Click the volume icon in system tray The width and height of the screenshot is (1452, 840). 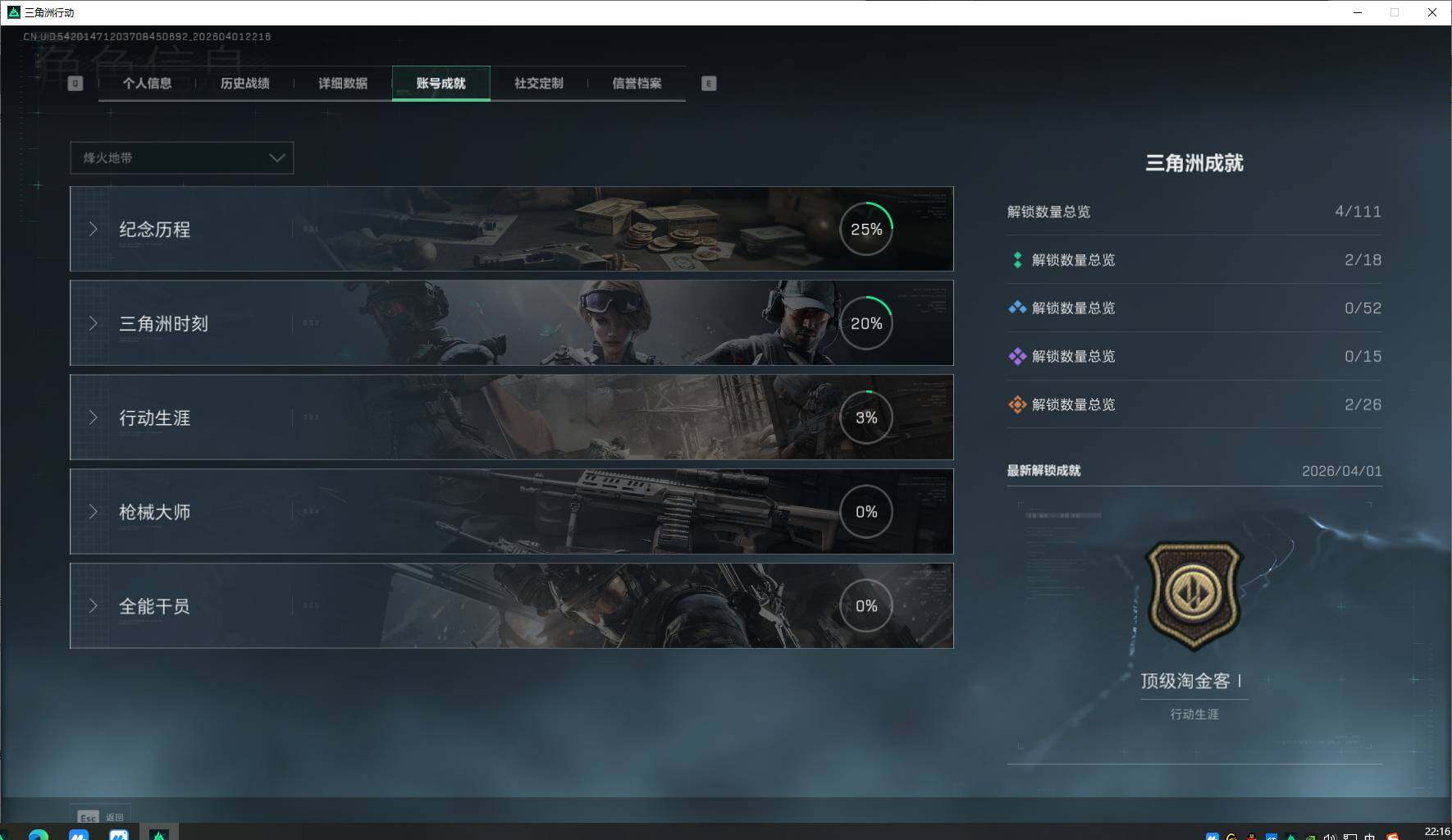tap(1331, 834)
